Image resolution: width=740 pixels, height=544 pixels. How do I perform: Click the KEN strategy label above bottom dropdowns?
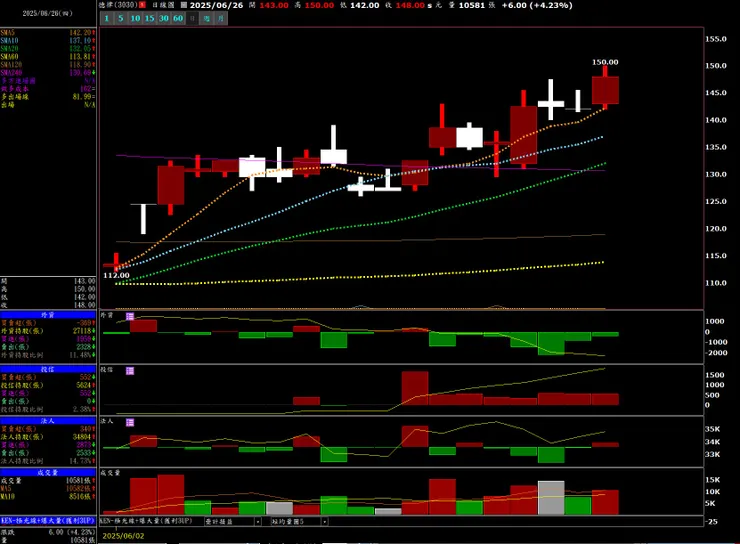click(146, 521)
